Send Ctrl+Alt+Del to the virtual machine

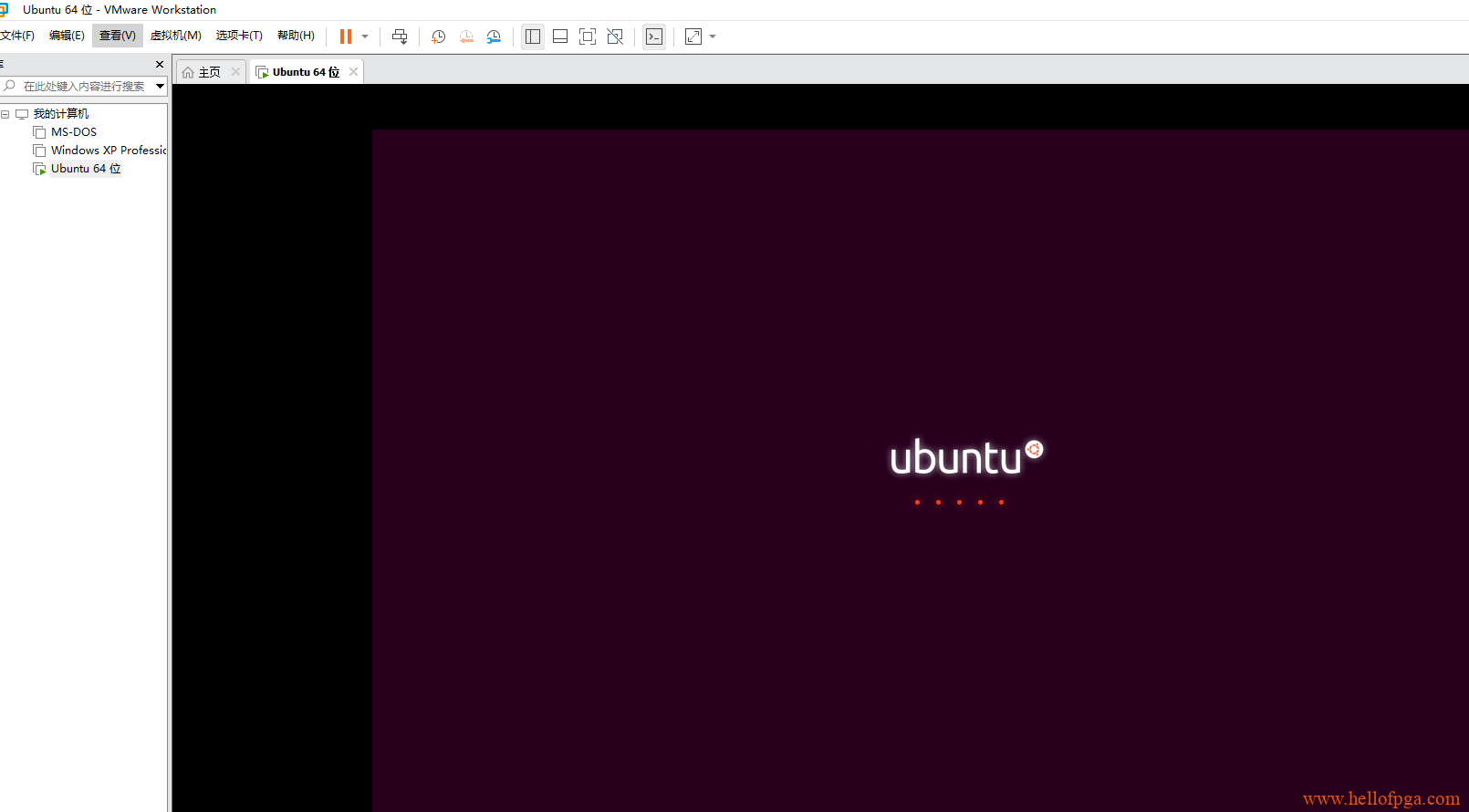[400, 36]
